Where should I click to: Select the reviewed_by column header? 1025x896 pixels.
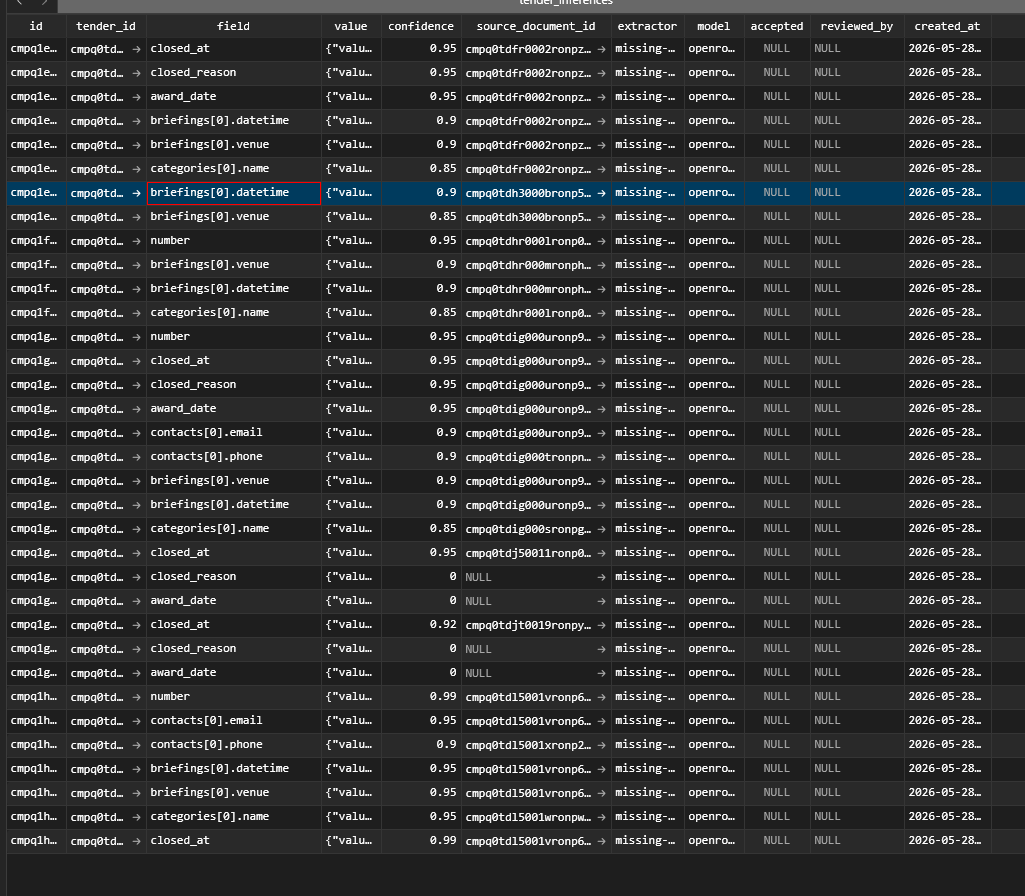(x=857, y=26)
